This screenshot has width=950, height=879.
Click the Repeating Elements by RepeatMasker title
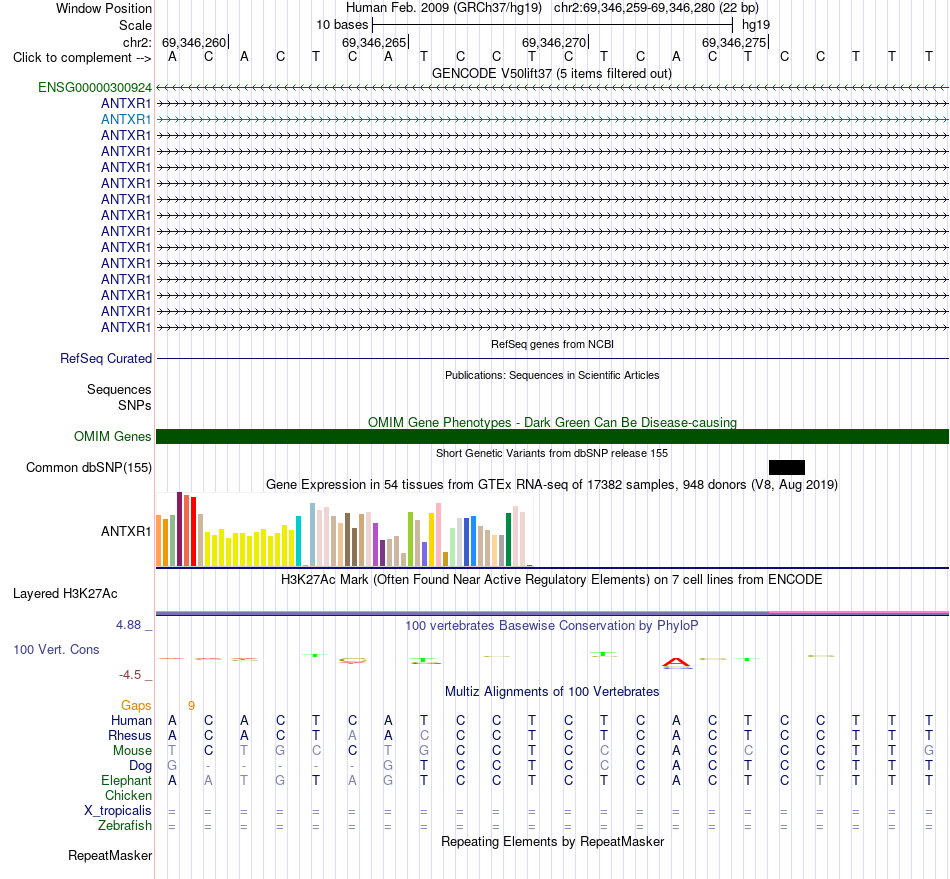coord(553,841)
